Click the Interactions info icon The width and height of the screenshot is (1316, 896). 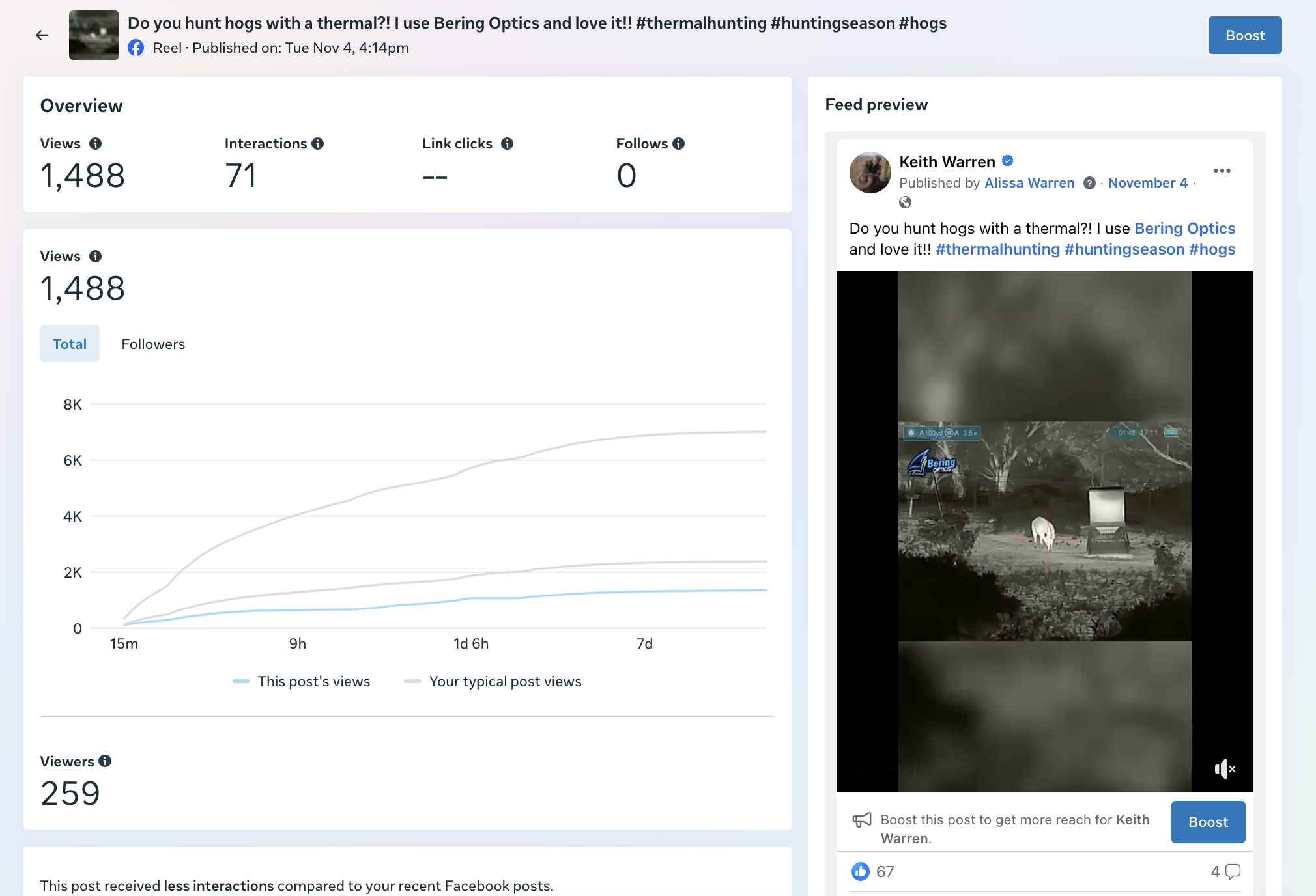318,144
